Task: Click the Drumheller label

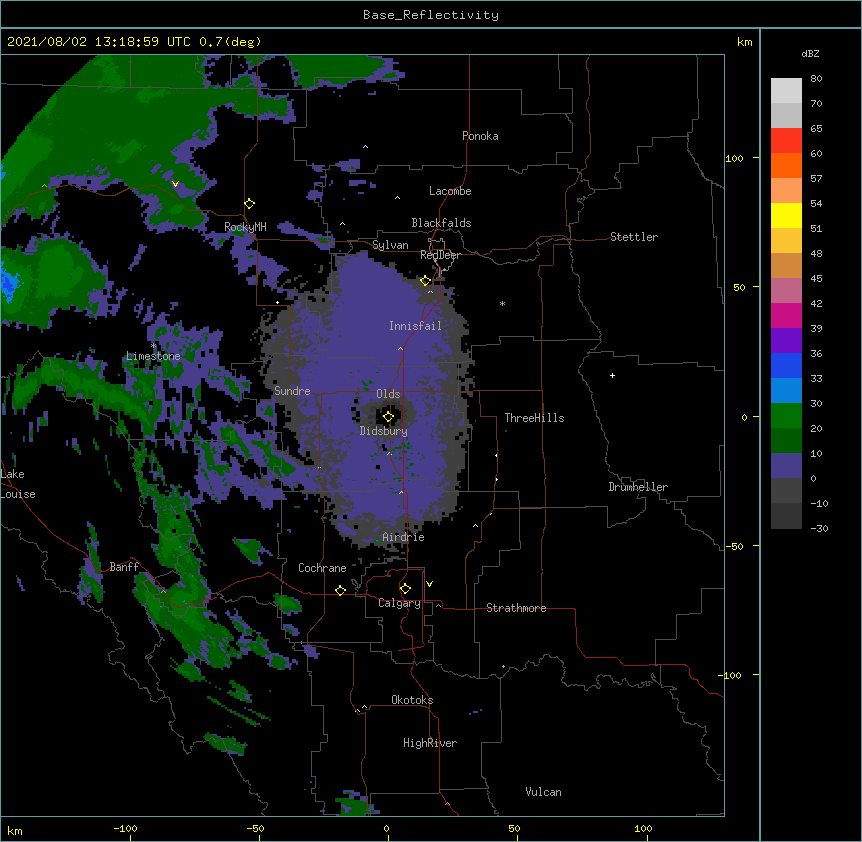Action: pyautogui.click(x=638, y=487)
